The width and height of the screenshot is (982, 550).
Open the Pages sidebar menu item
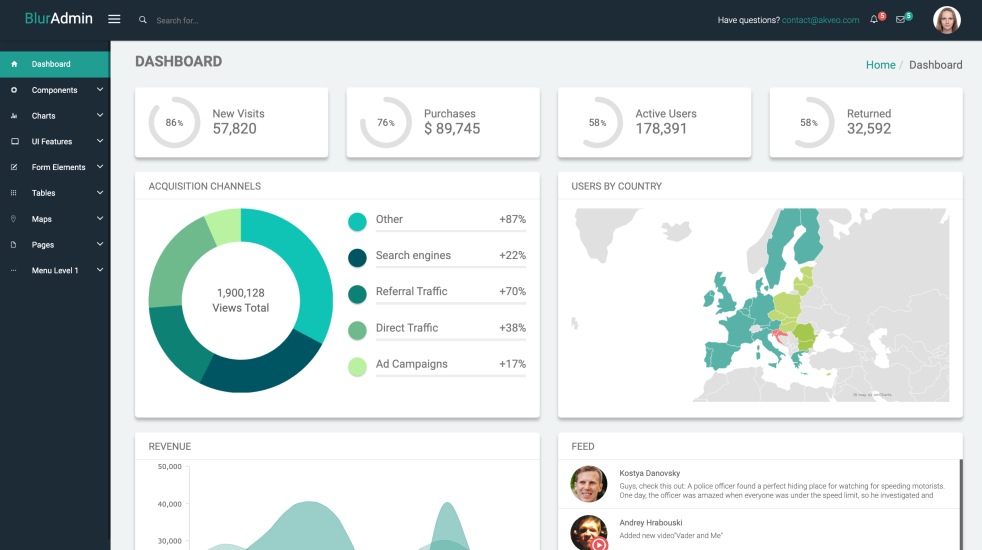pos(43,245)
